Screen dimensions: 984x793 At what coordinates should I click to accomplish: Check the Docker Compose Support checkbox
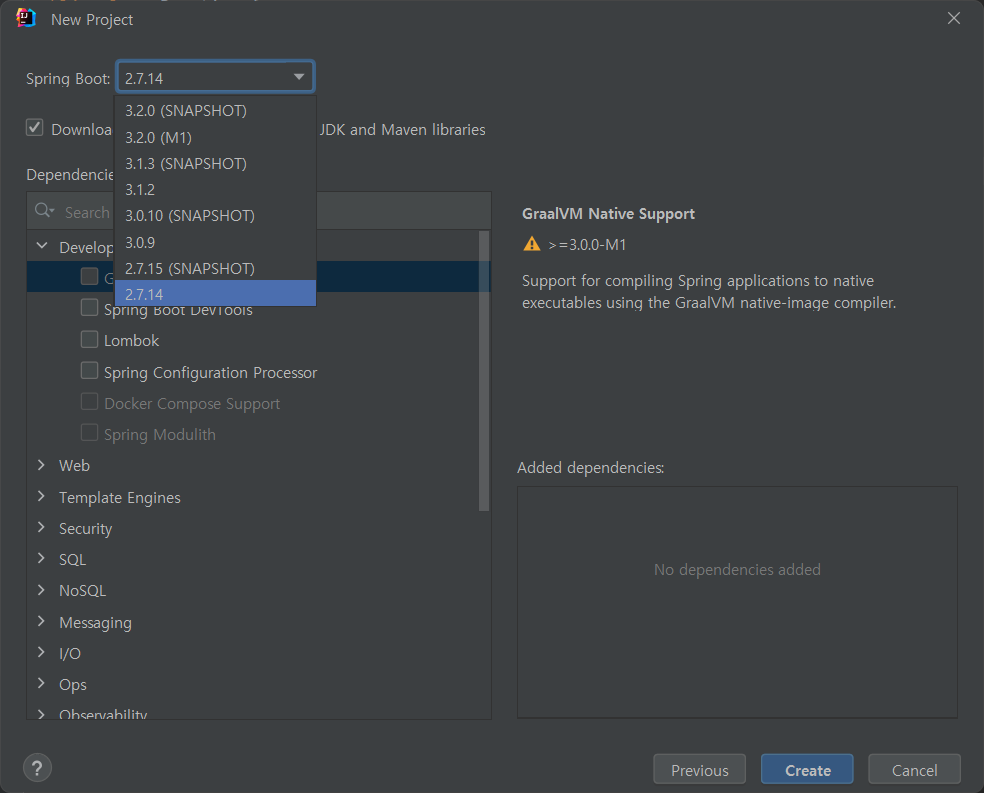tap(90, 402)
